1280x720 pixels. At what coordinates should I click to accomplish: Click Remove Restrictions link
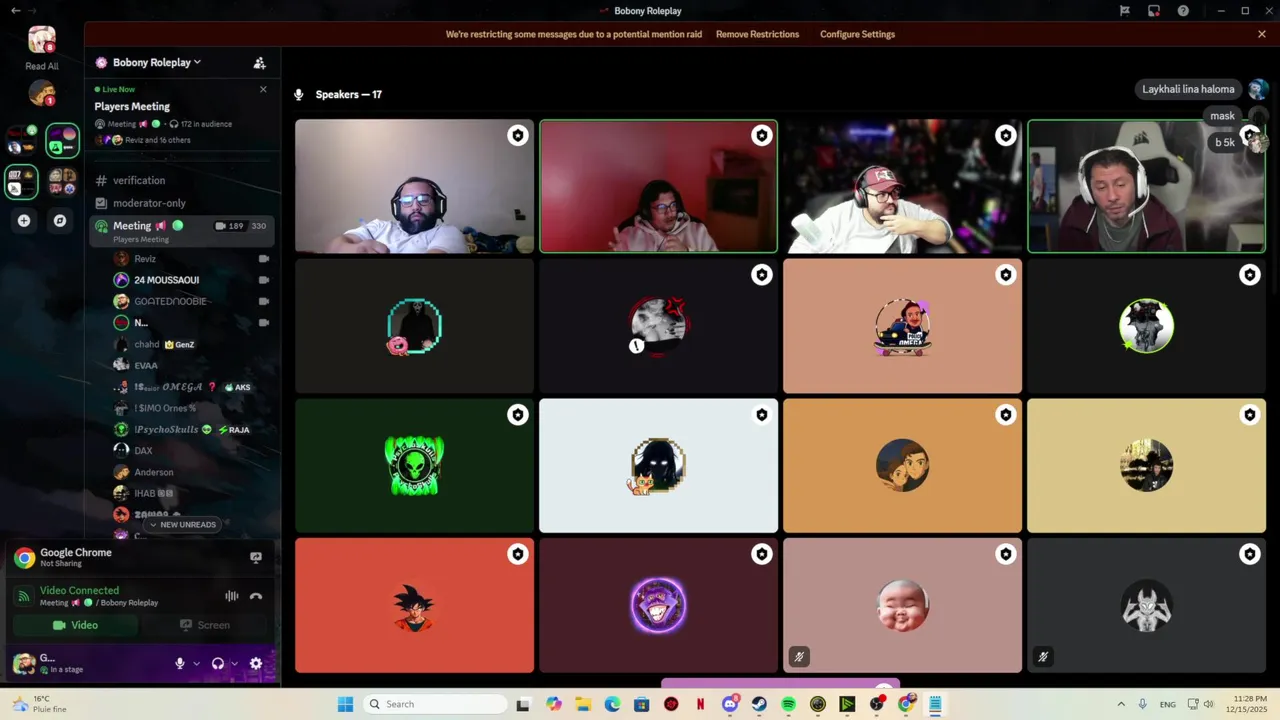(x=757, y=34)
